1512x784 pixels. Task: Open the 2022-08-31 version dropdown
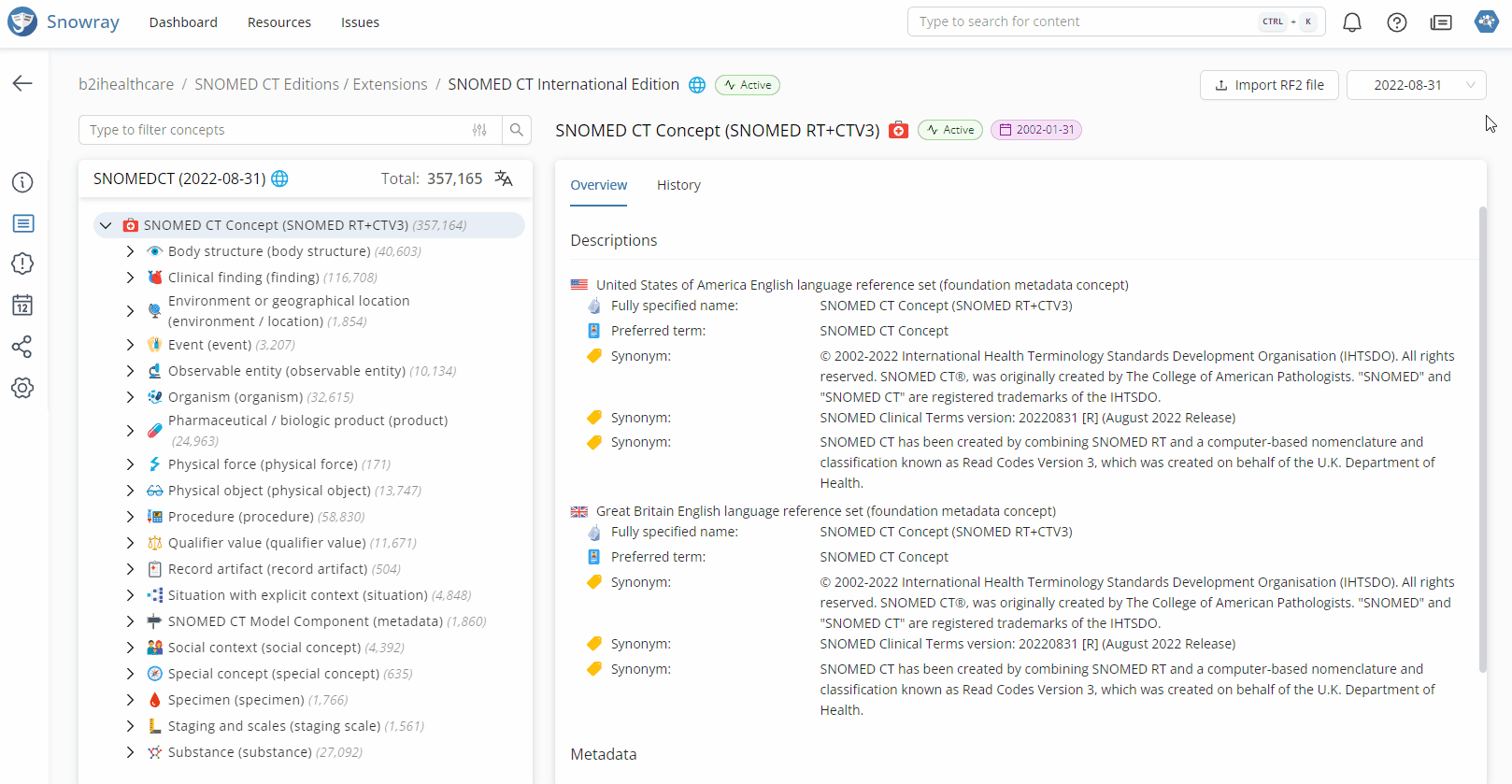coord(1416,85)
